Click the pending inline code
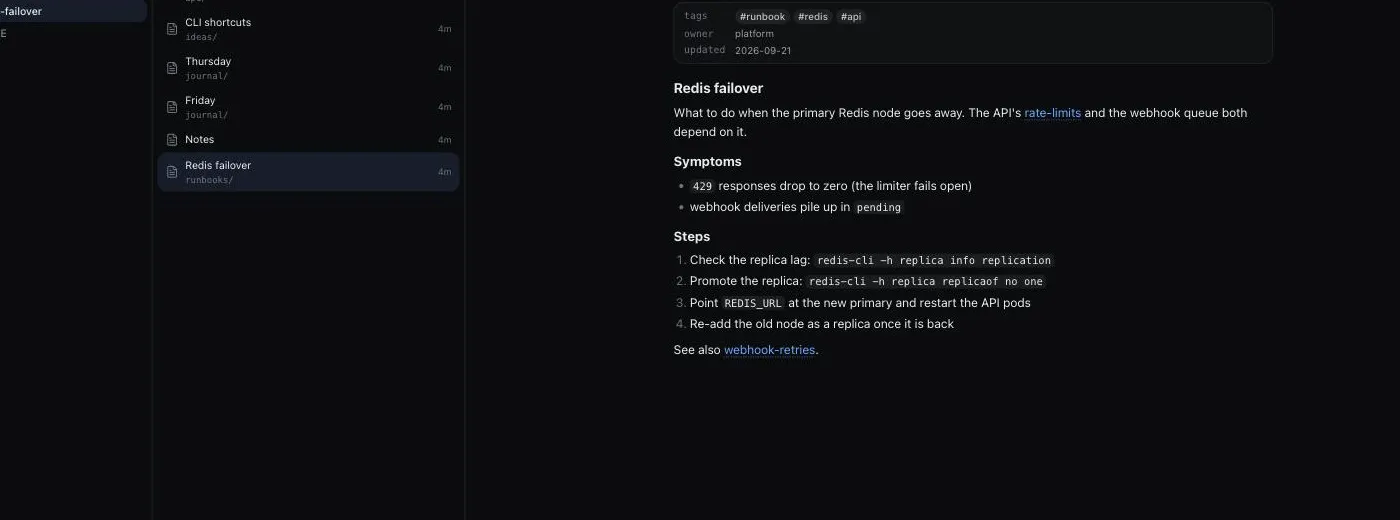The height and width of the screenshot is (520, 1400). 878,208
